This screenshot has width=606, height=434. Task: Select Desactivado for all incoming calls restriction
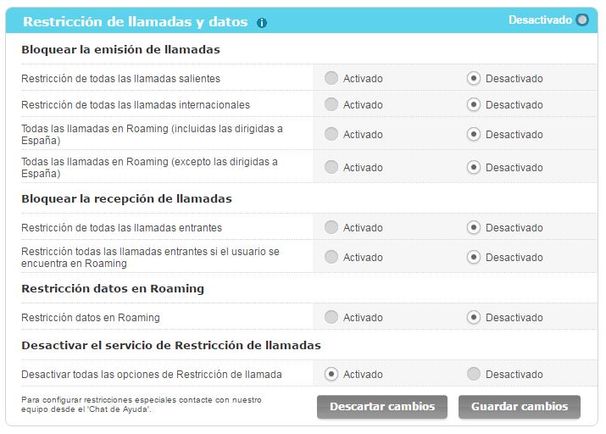(473, 228)
